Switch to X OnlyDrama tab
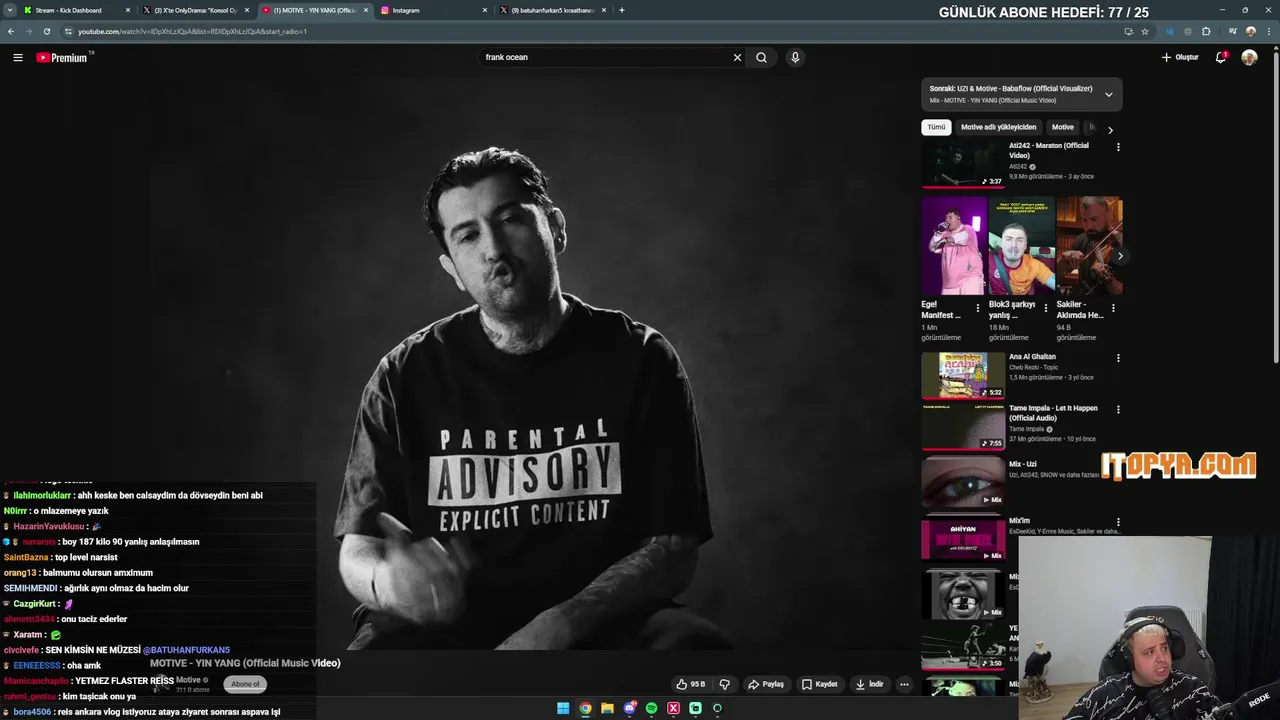The height and width of the screenshot is (720, 1280). pos(195,10)
